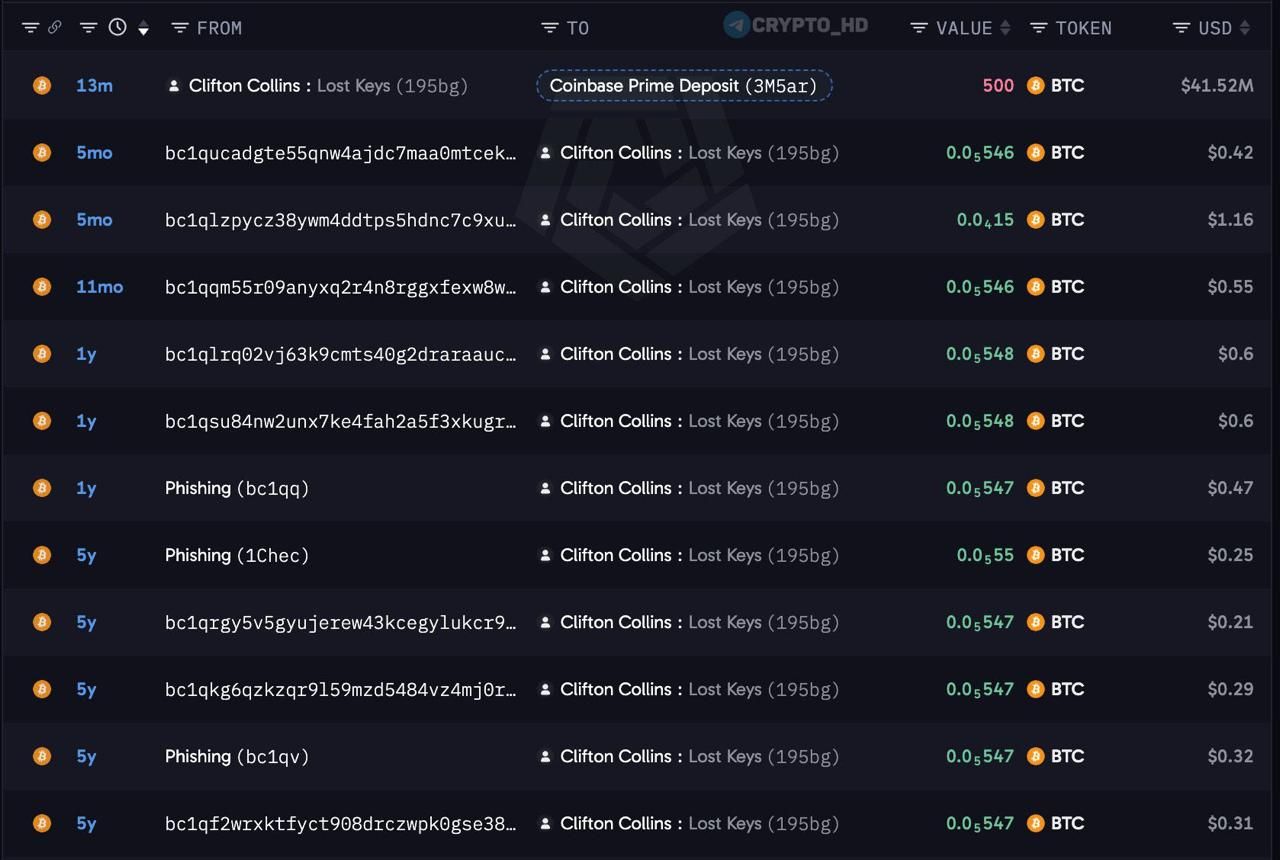The height and width of the screenshot is (860, 1280).
Task: Click the $0.55 USD amount
Action: click(x=1230, y=287)
